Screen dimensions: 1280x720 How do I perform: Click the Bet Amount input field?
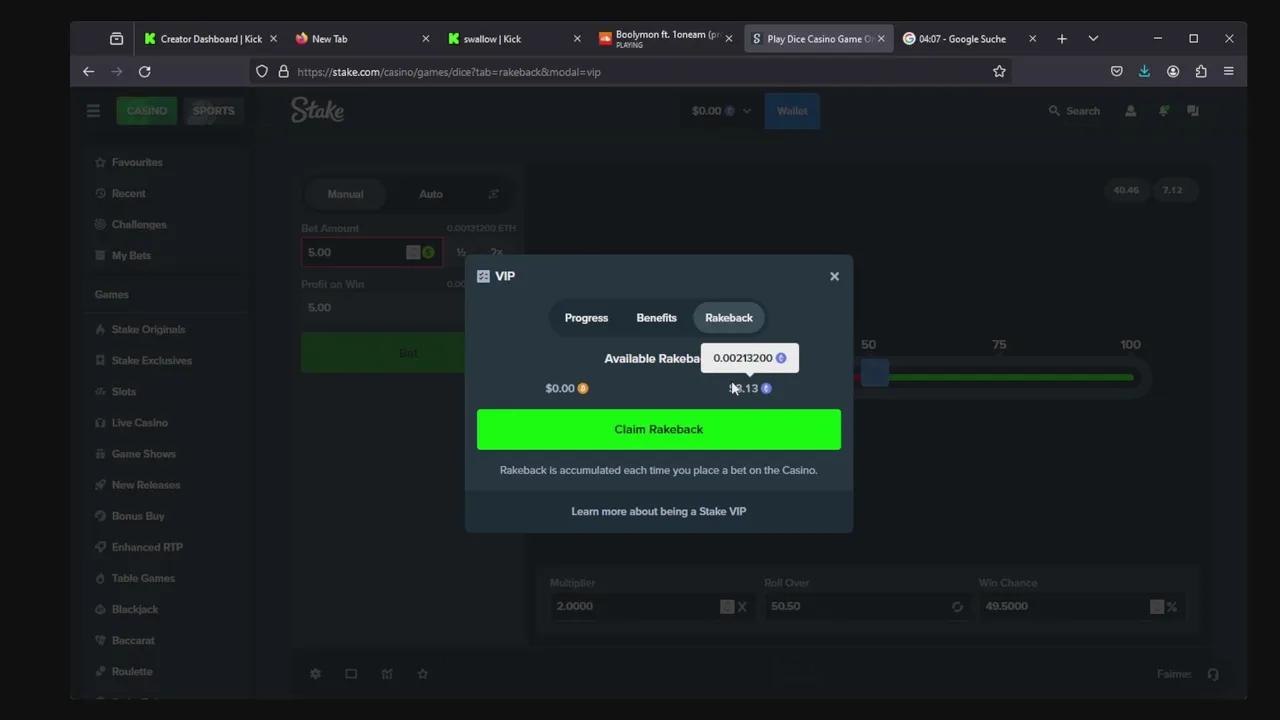point(371,253)
